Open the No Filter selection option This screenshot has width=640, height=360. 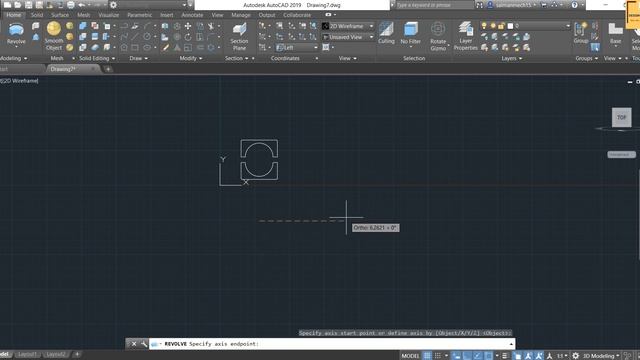(x=411, y=33)
